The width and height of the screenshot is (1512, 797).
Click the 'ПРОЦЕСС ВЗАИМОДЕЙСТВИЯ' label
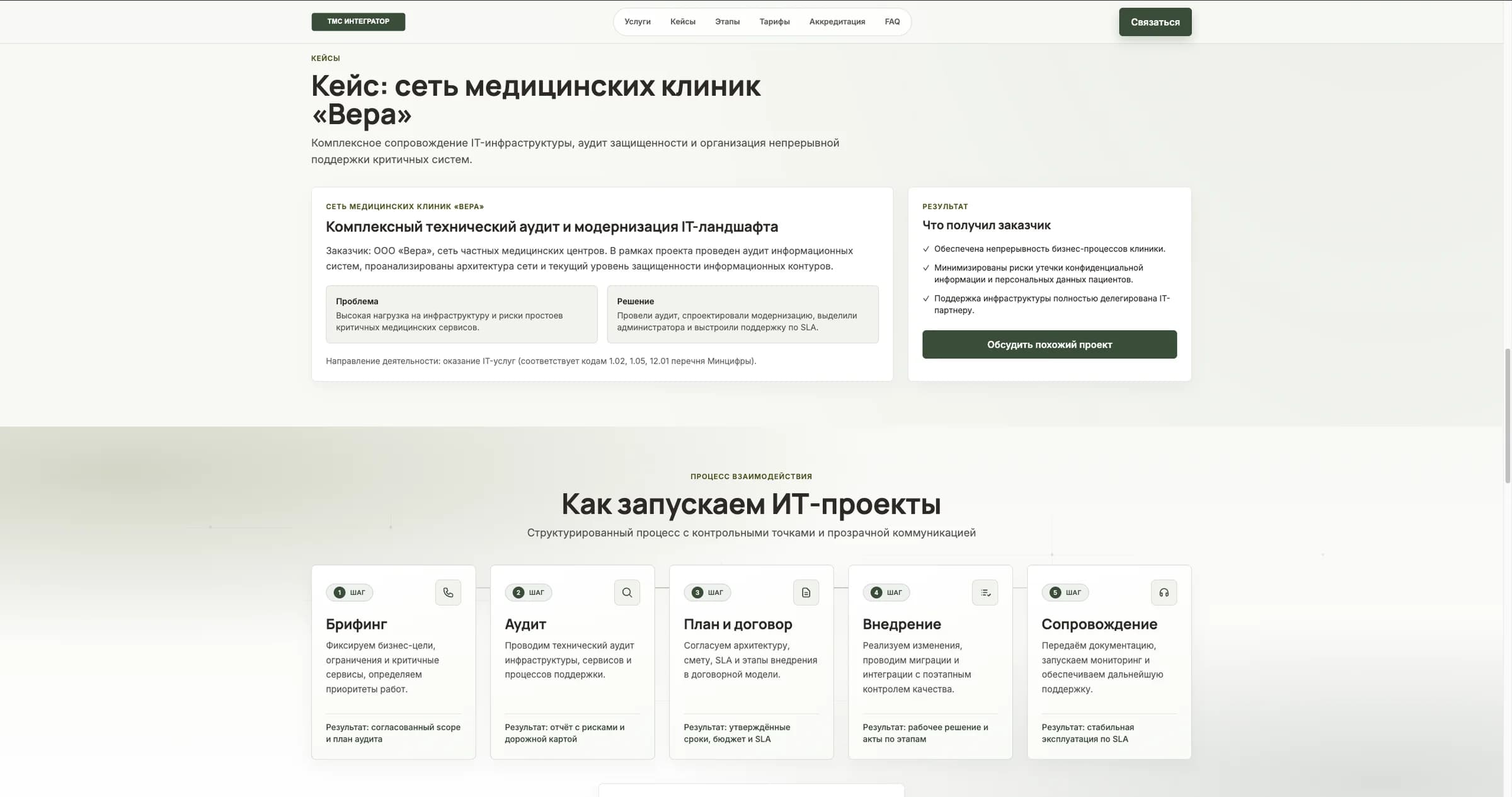tap(751, 476)
